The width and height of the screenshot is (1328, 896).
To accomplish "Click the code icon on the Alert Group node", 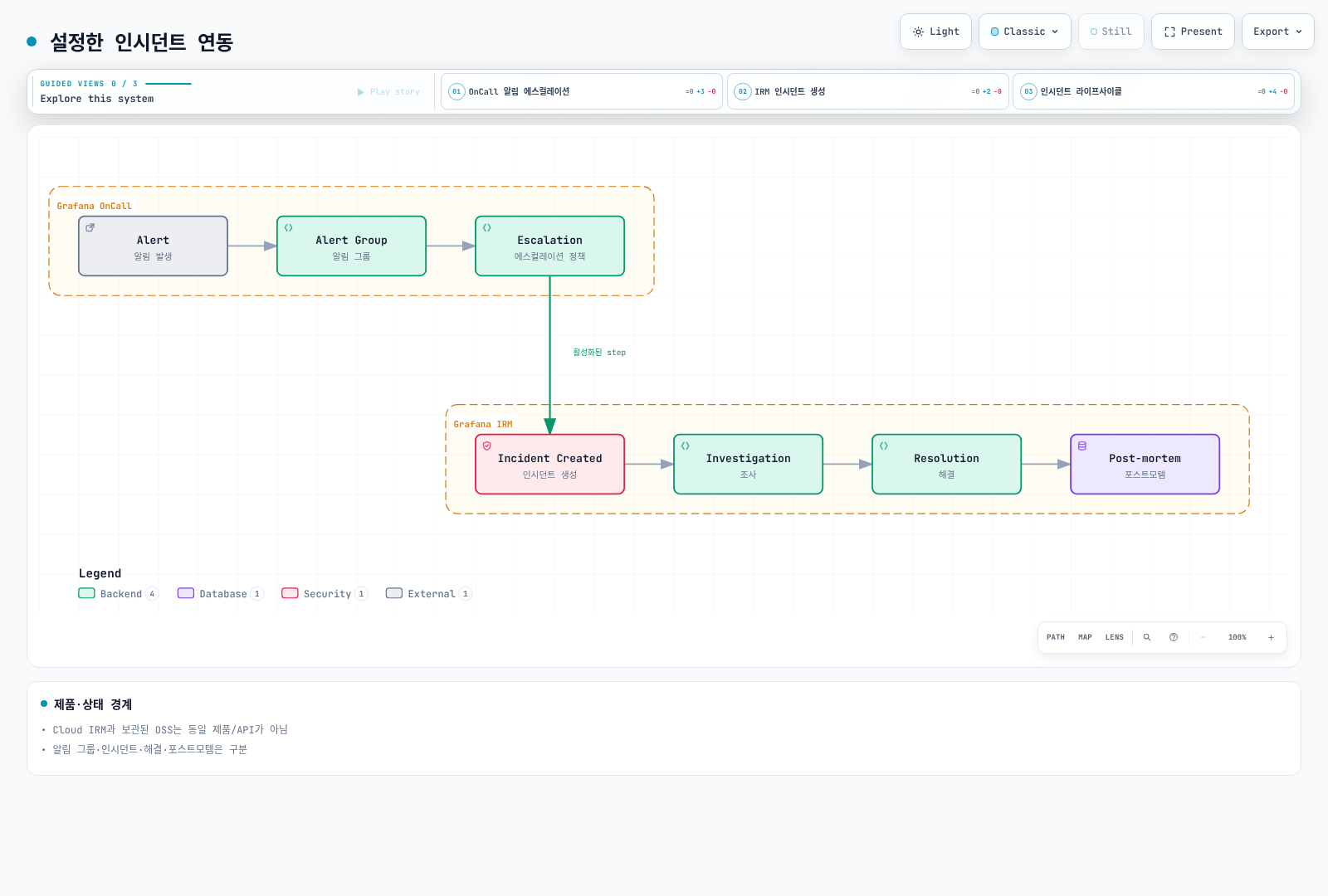I will click(289, 227).
